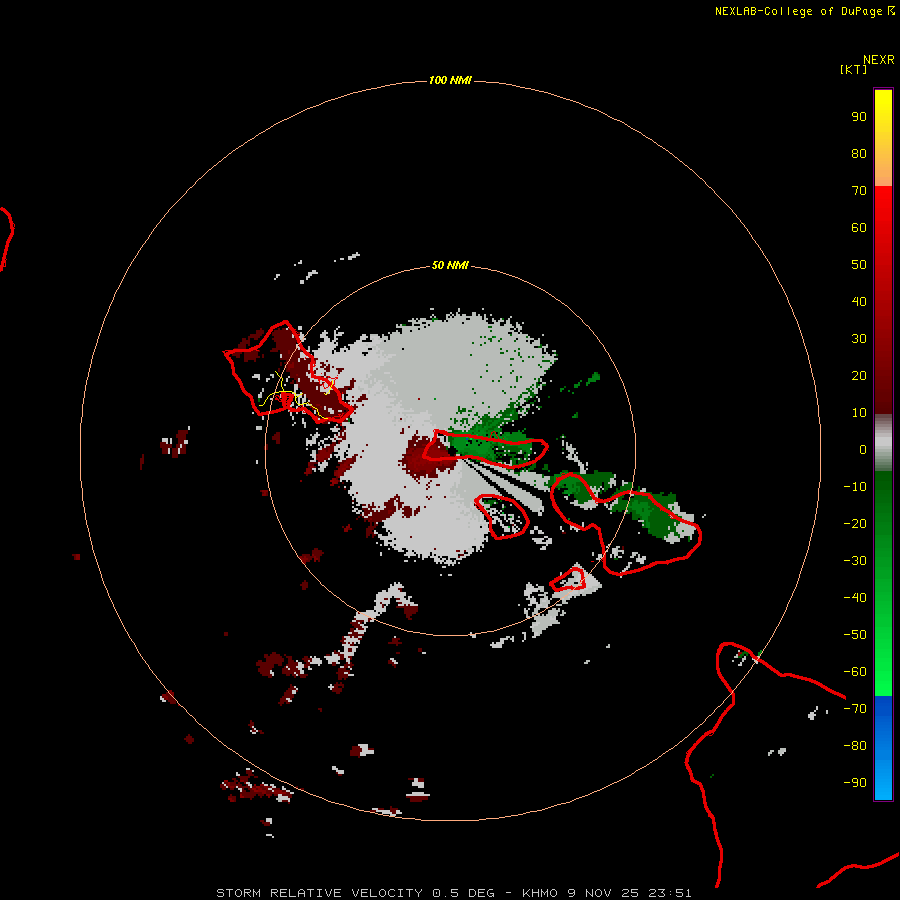Select the -20 value on velocity scale
Screen dimensions: 900x900
click(855, 524)
